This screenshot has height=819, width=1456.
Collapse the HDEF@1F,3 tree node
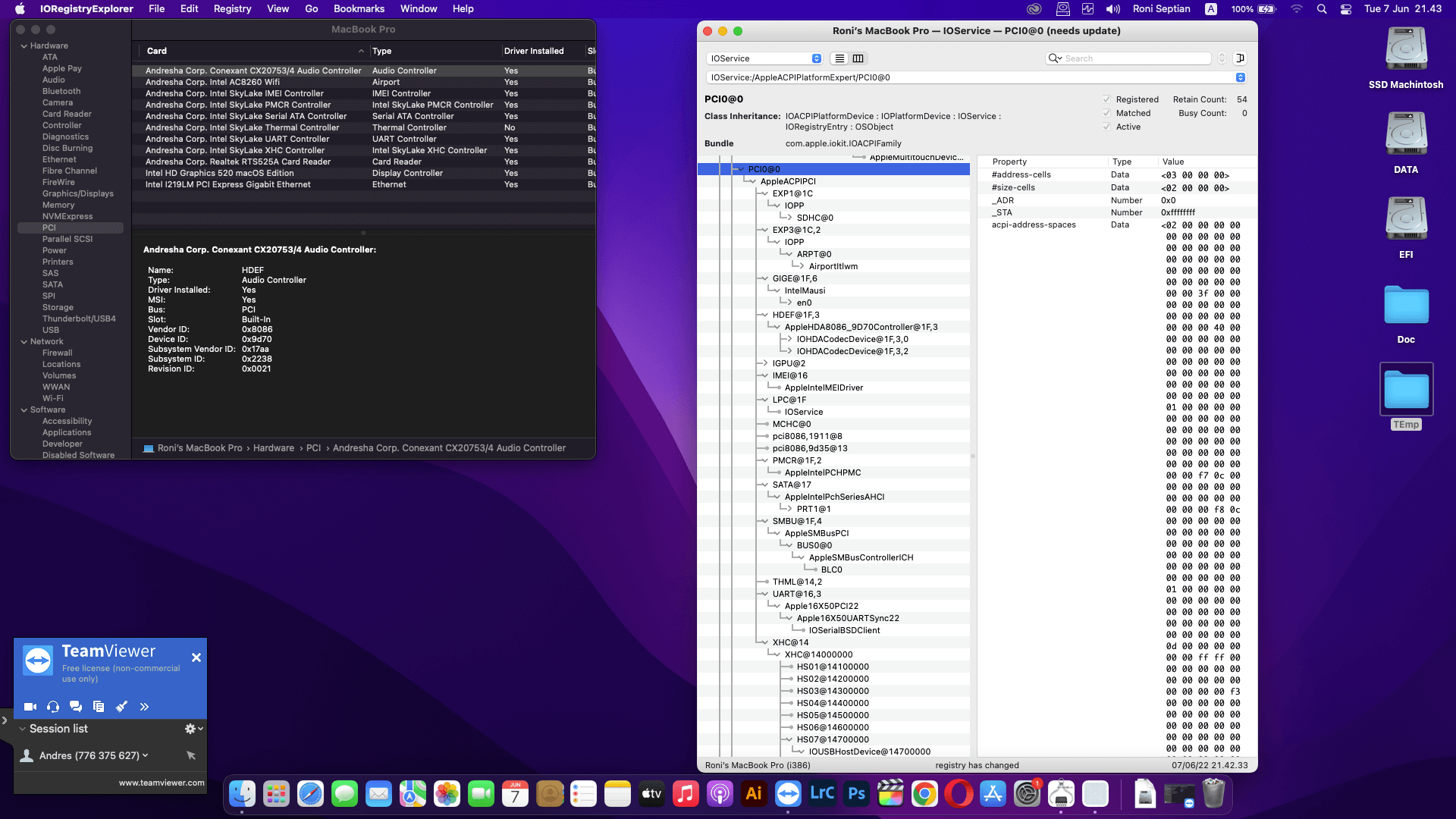pyautogui.click(x=765, y=315)
